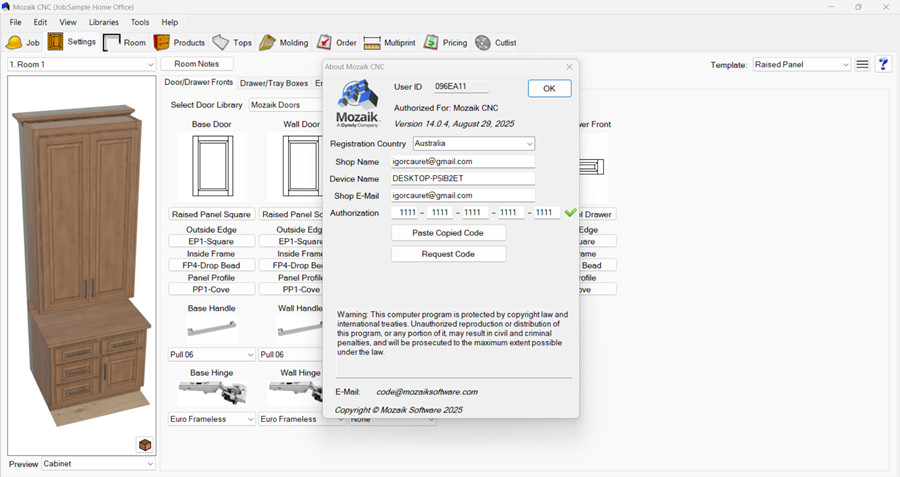900x477 pixels.
Task: Select the Base Door thumbnail
Action: coord(212,166)
